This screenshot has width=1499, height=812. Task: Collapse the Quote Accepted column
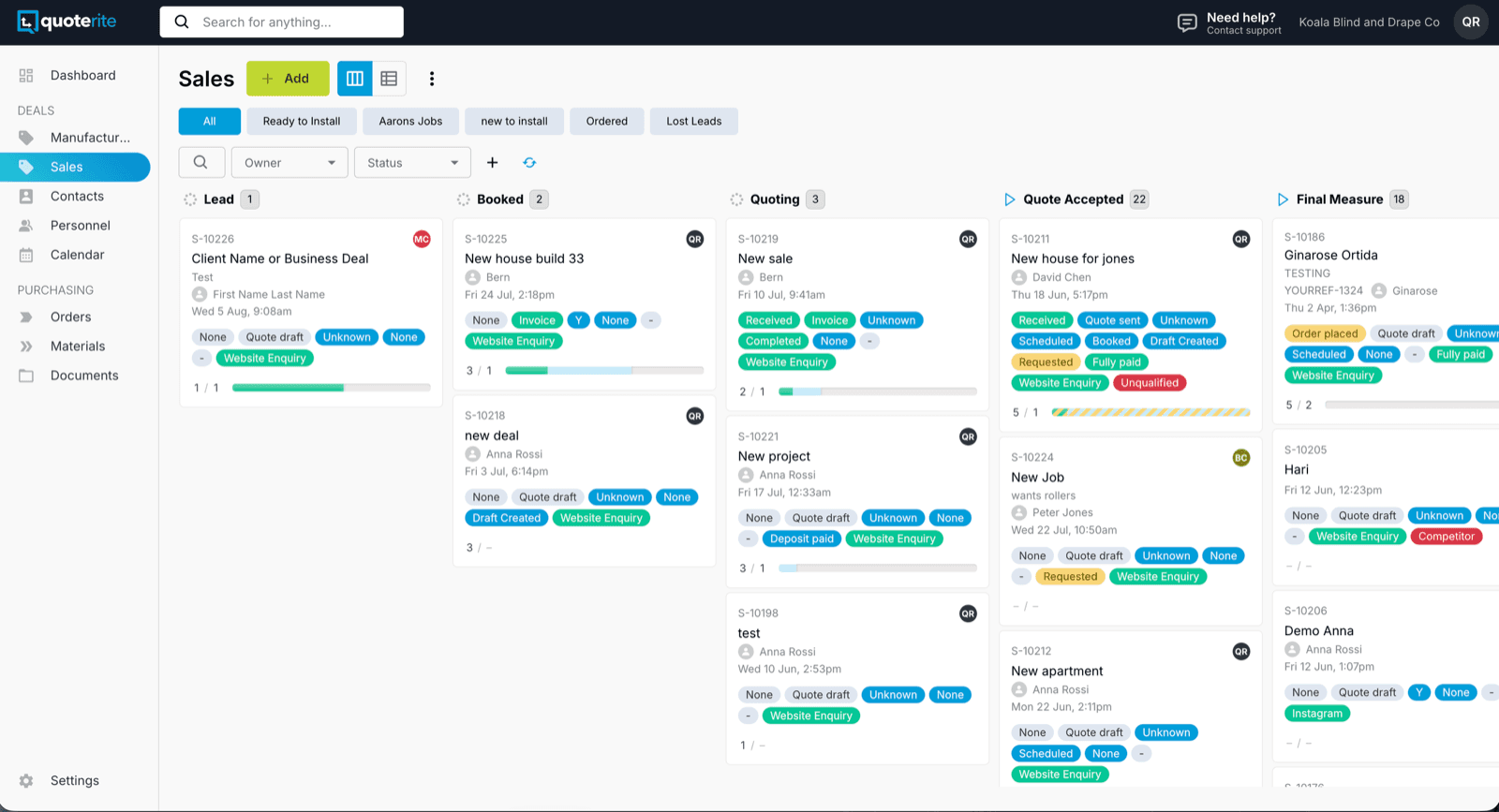[x=1009, y=199]
